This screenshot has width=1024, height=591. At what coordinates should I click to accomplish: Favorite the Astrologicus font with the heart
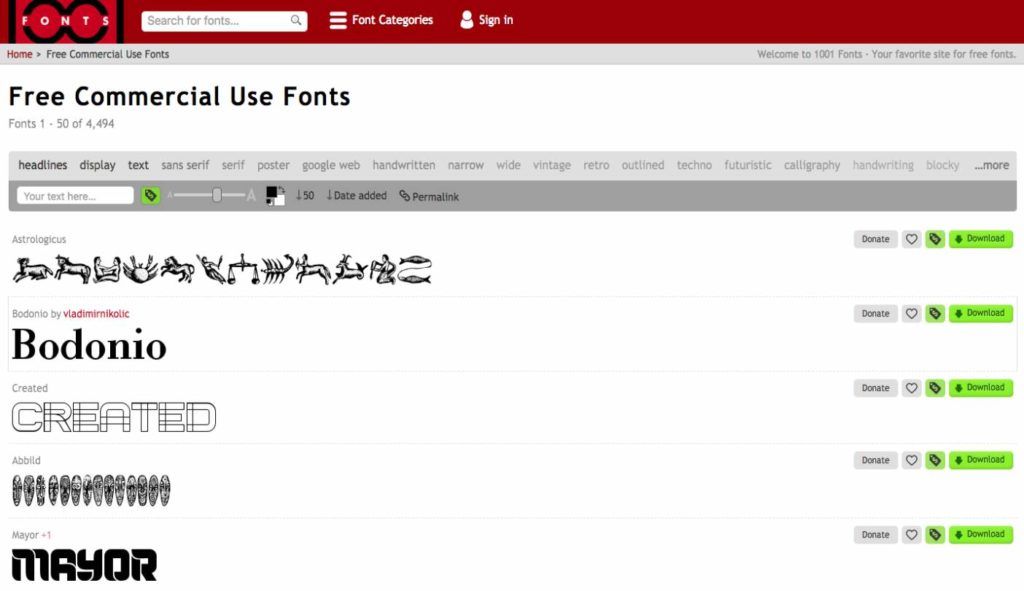click(x=911, y=239)
